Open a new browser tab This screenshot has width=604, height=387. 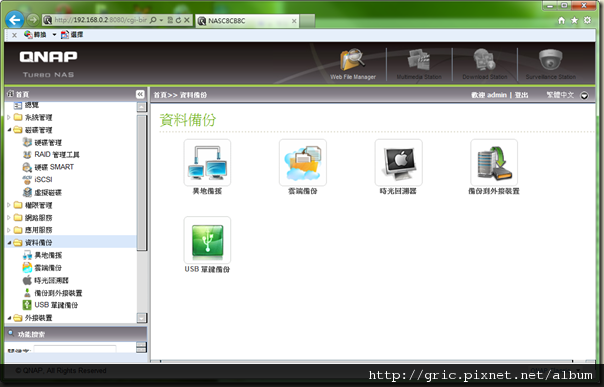click(307, 21)
